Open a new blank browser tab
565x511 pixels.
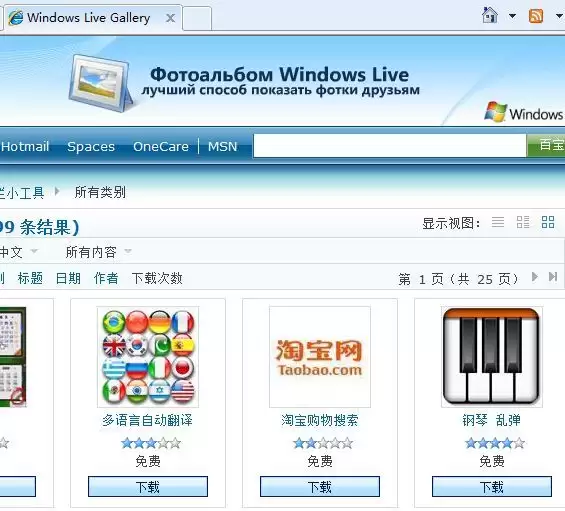[x=197, y=18]
